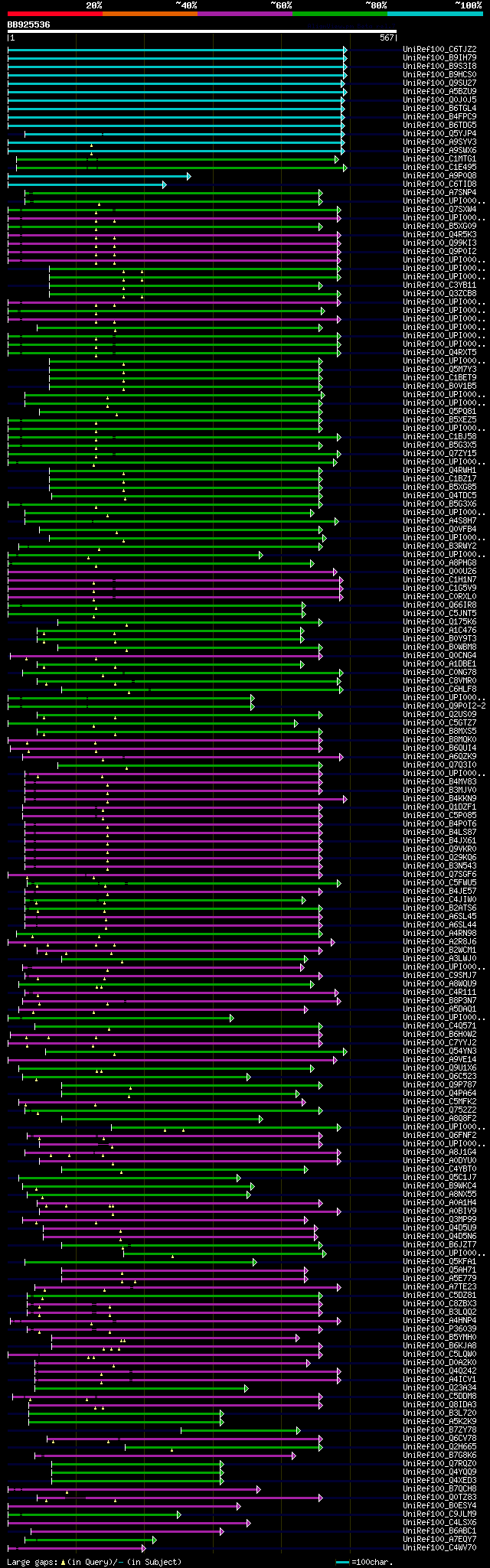
Task: Click label UniRef100_Q4RXT5
Action: click(x=439, y=353)
